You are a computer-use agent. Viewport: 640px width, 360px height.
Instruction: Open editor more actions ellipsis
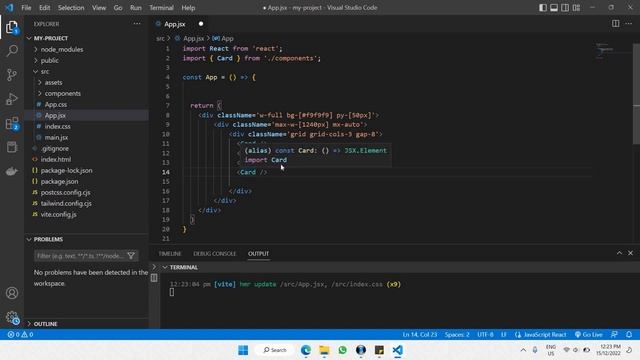pyautogui.click(x=629, y=24)
